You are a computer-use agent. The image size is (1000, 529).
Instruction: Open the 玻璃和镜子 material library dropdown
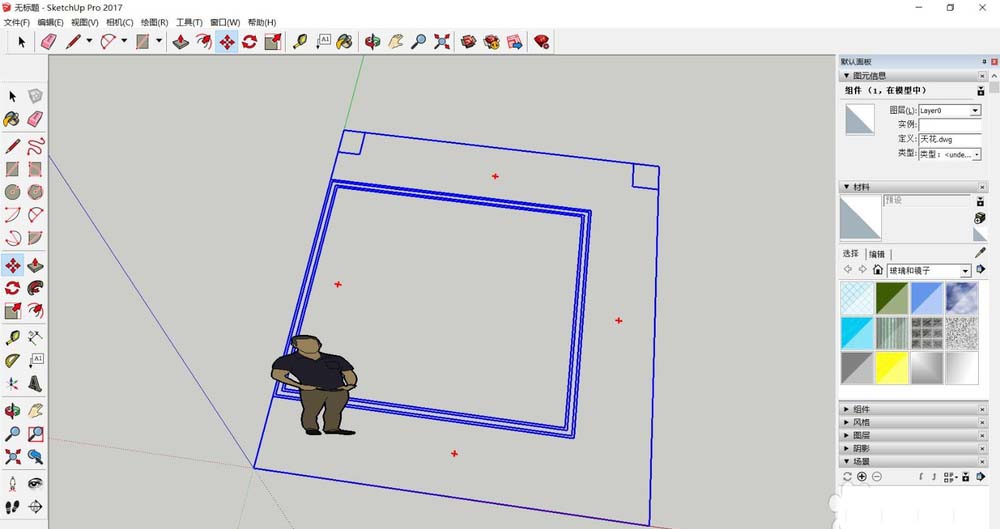pos(965,271)
